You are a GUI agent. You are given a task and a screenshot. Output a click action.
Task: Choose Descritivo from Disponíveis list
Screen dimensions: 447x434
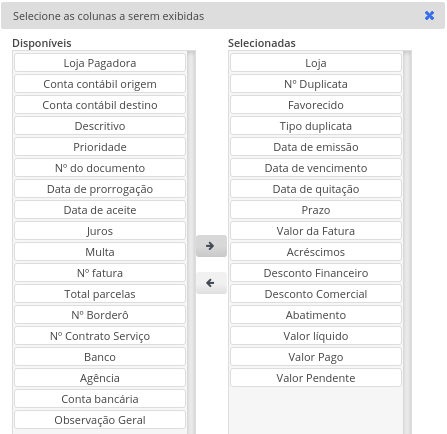coord(100,126)
